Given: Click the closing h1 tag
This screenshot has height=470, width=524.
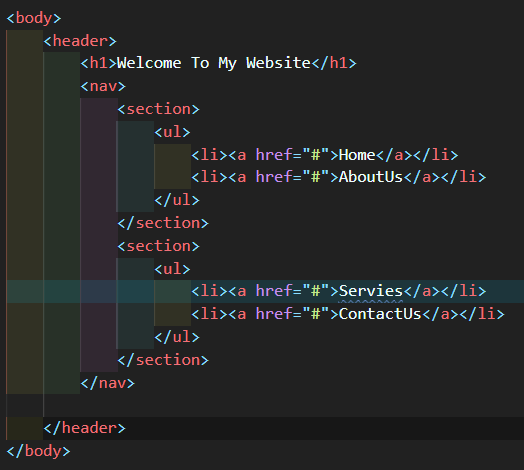Looking at the screenshot, I should (x=334, y=63).
